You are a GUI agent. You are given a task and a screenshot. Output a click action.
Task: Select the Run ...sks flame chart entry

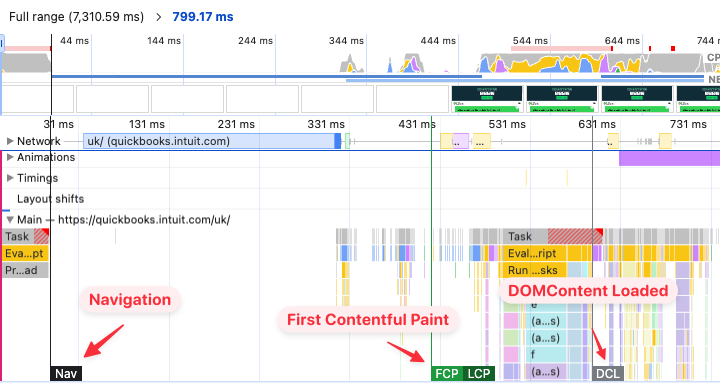[535, 270]
